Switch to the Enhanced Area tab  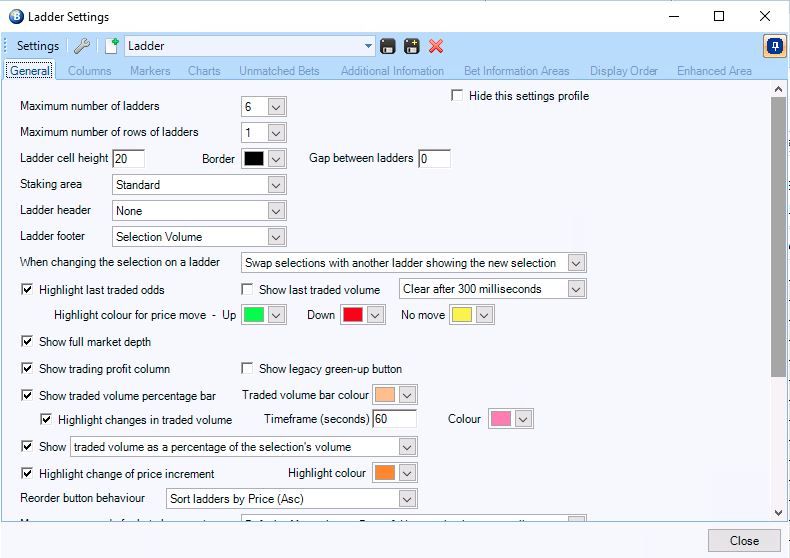[x=714, y=71]
